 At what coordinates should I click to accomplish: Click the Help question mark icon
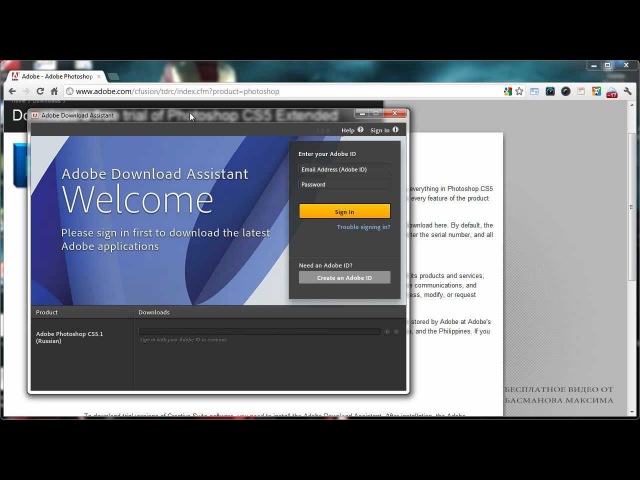(x=360, y=129)
